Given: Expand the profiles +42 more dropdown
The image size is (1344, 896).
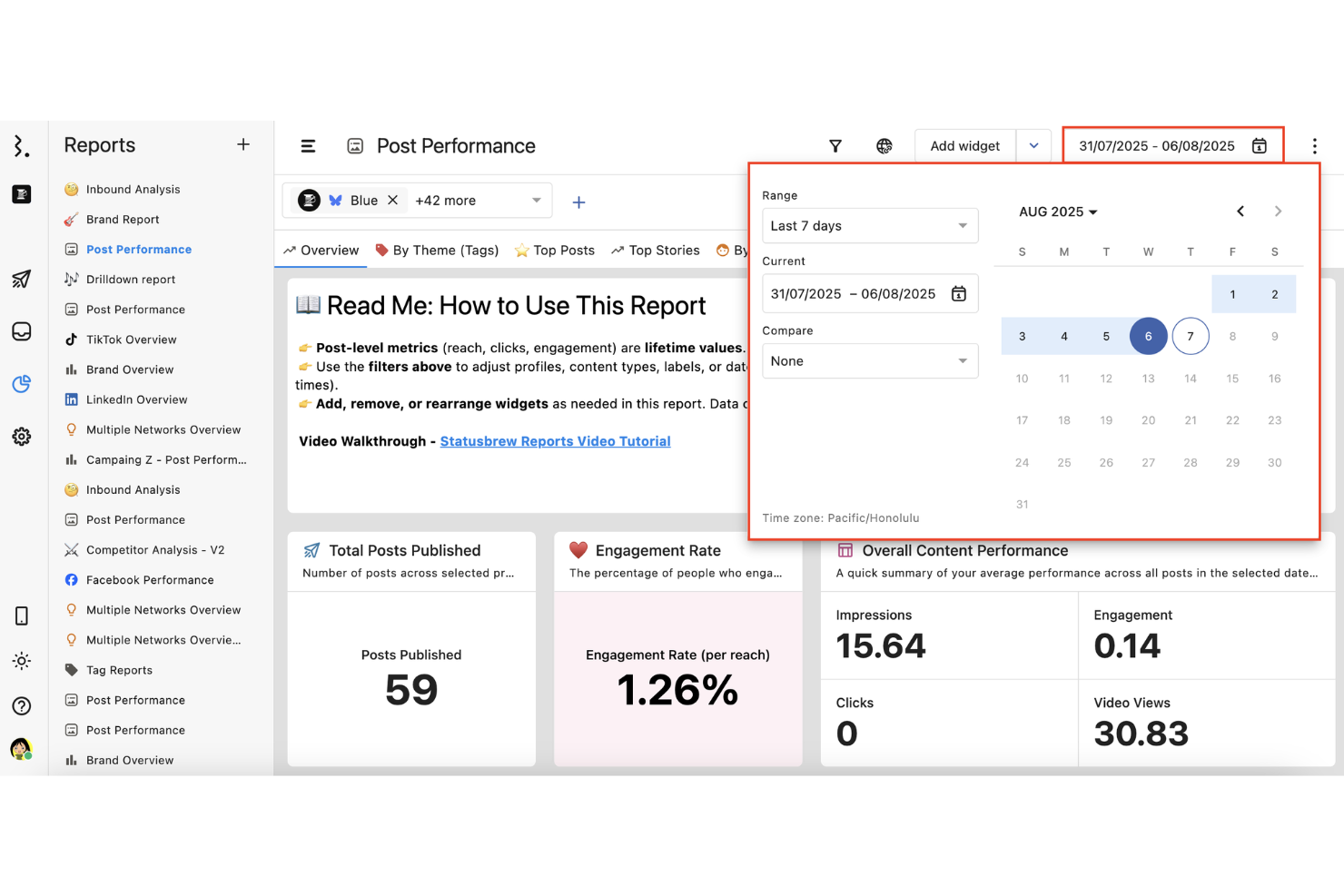Looking at the screenshot, I should pos(536,201).
